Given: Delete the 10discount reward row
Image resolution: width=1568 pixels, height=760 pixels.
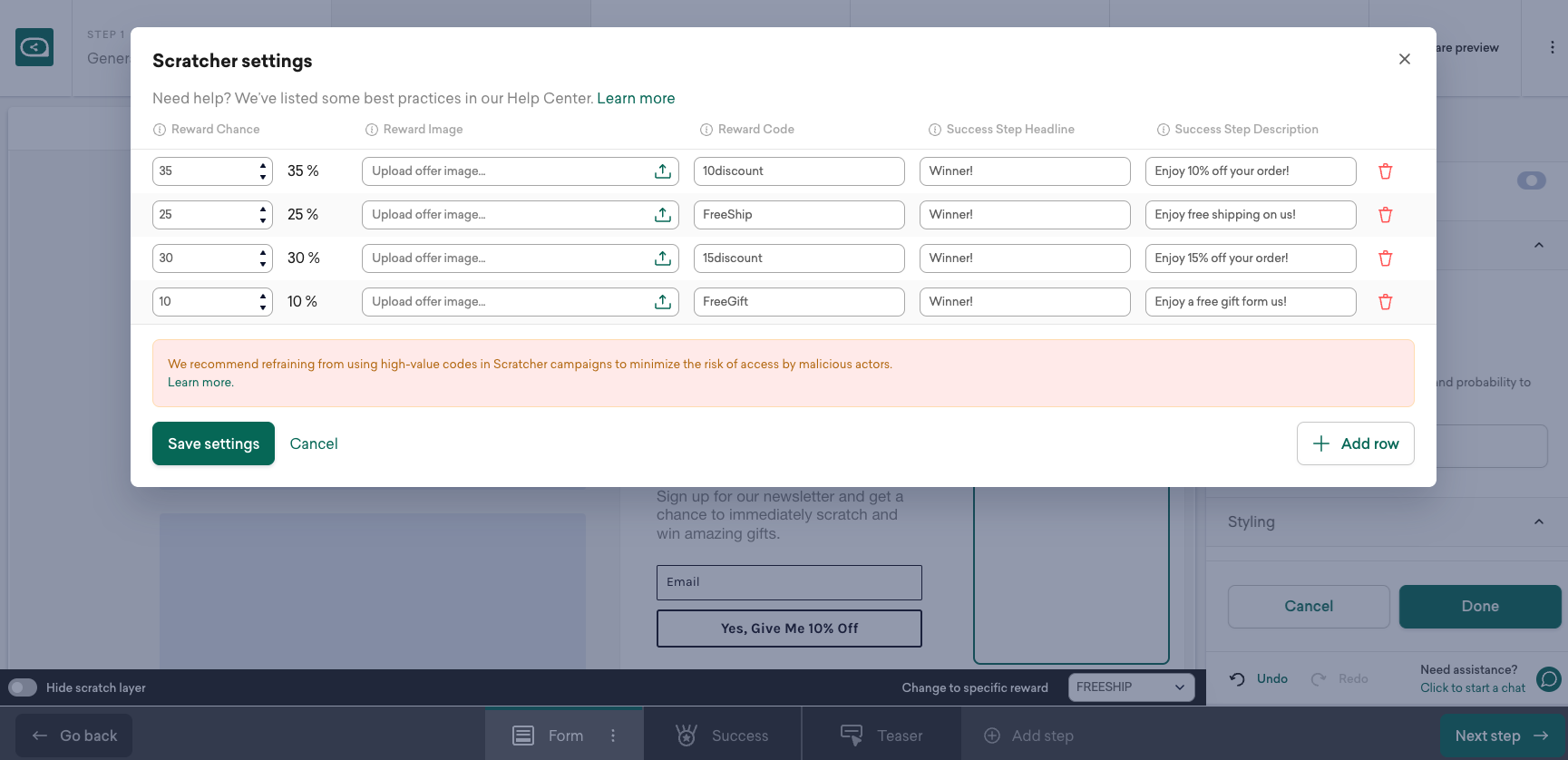Looking at the screenshot, I should click(1385, 171).
